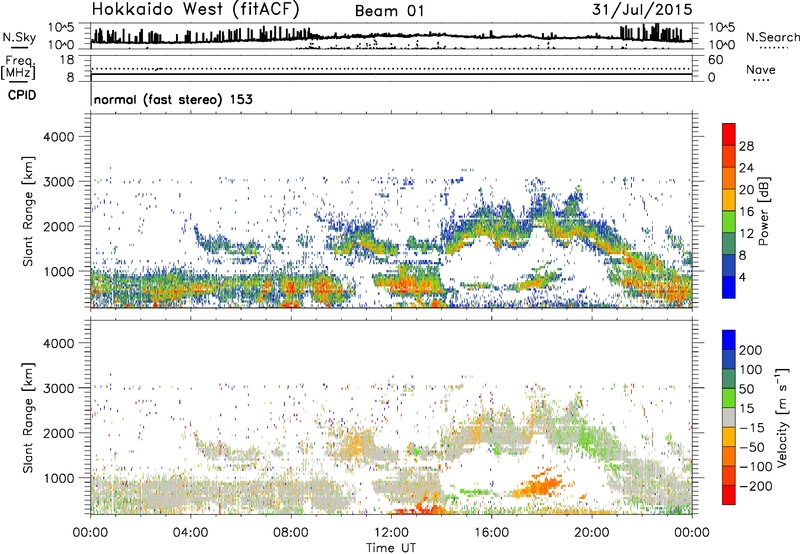Image resolution: width=800 pixels, height=554 pixels.
Task: Select the orange 20–24 dB Power colorbar segment
Action: click(729, 179)
